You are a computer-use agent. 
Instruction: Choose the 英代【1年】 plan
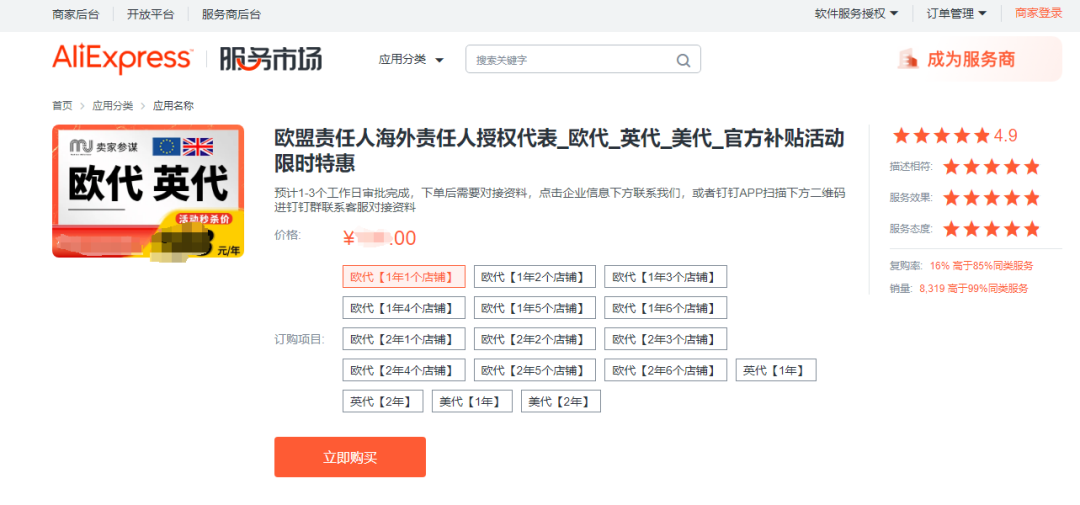pyautogui.click(x=776, y=370)
